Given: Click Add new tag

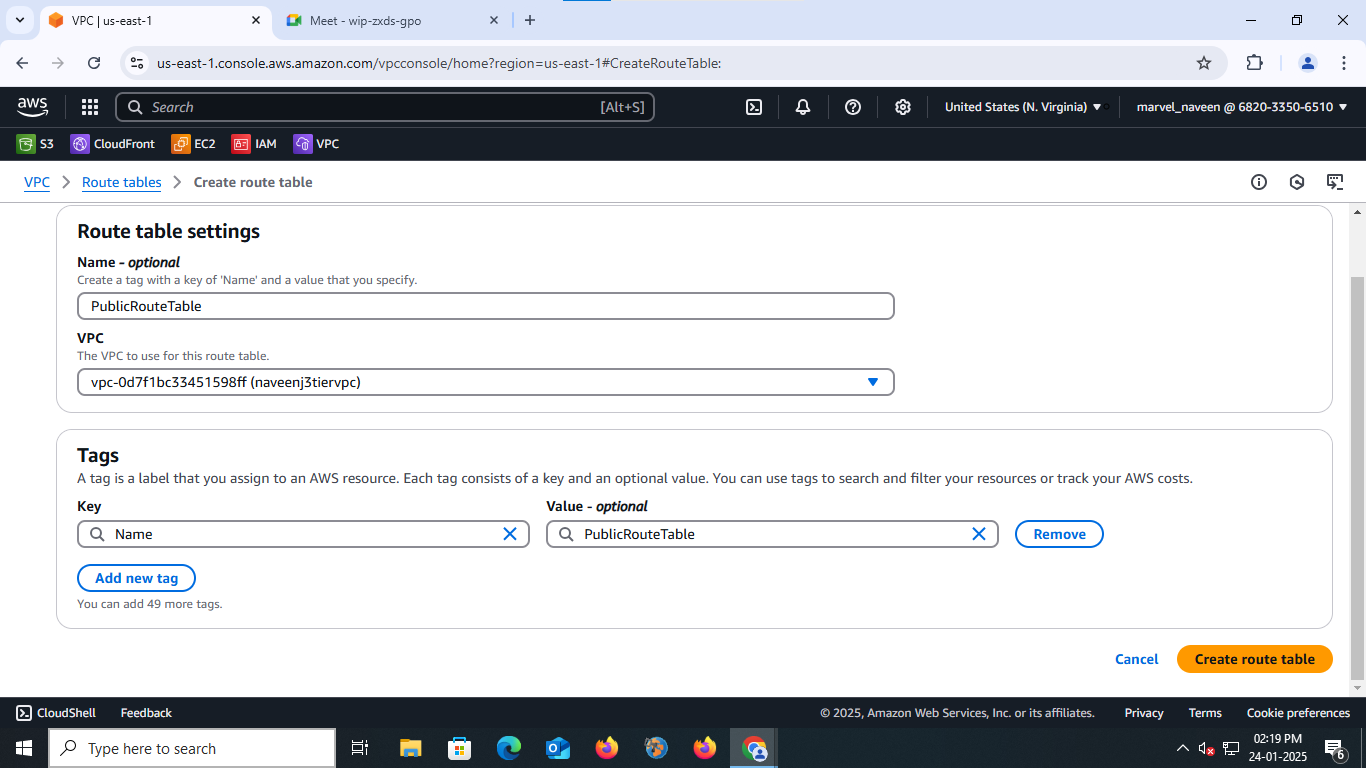Looking at the screenshot, I should [x=136, y=578].
